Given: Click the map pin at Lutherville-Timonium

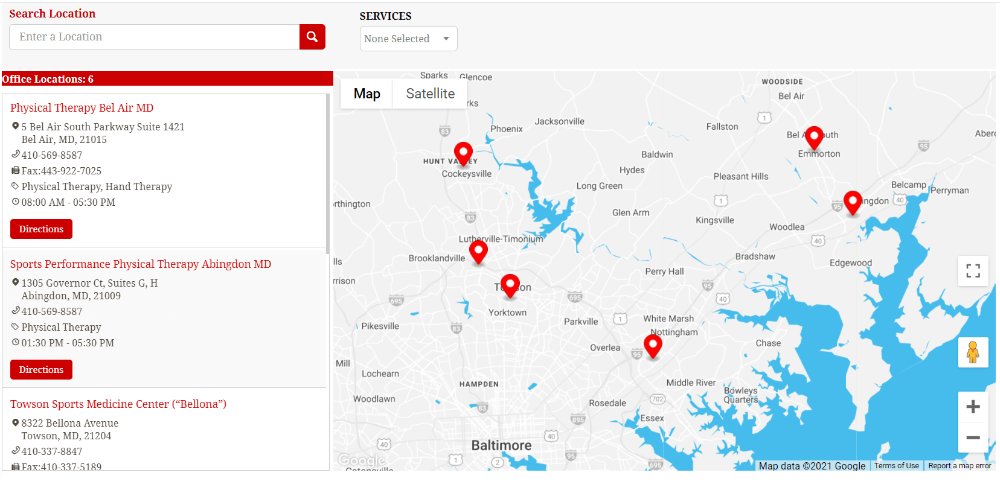Looking at the screenshot, I should click(478, 252).
